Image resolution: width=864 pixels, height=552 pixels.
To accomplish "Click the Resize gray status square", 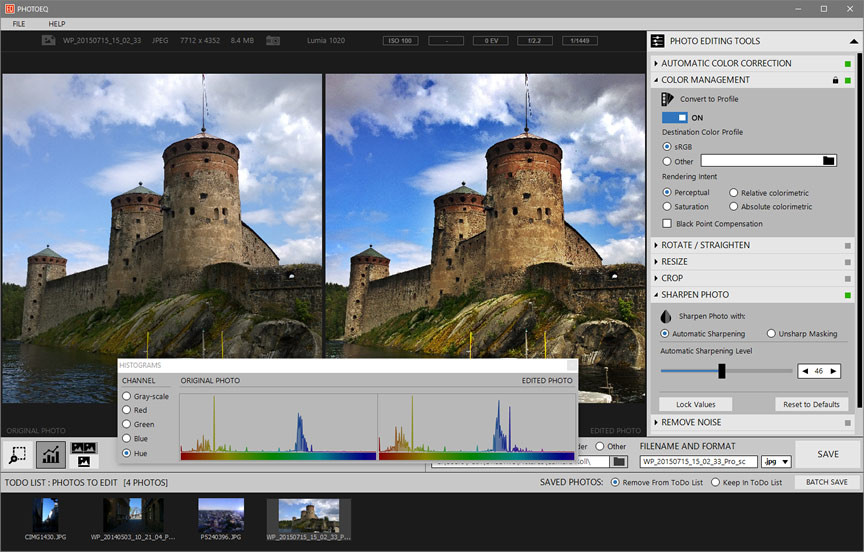I will tap(847, 262).
